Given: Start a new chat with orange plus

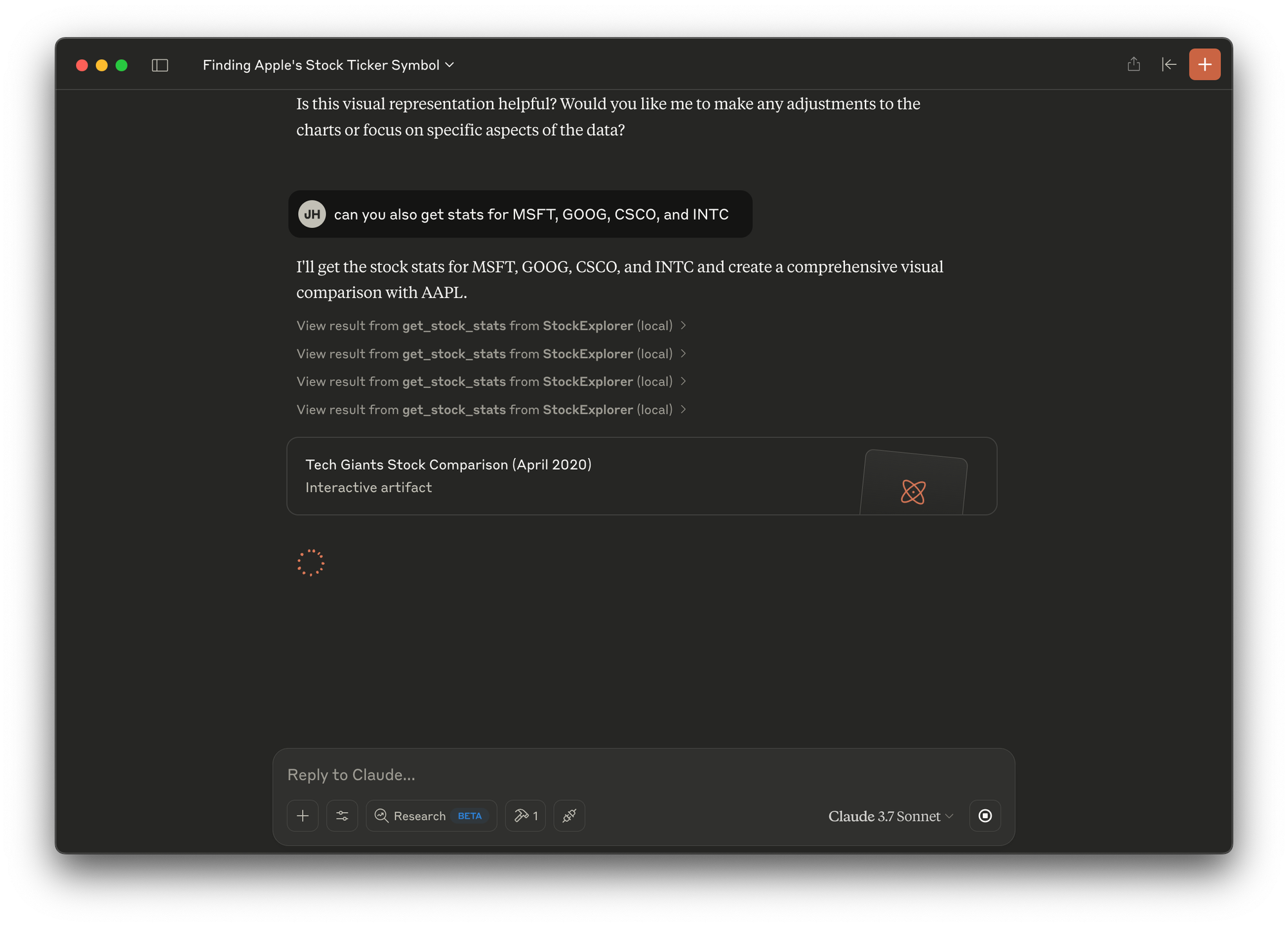Looking at the screenshot, I should pos(1204,64).
